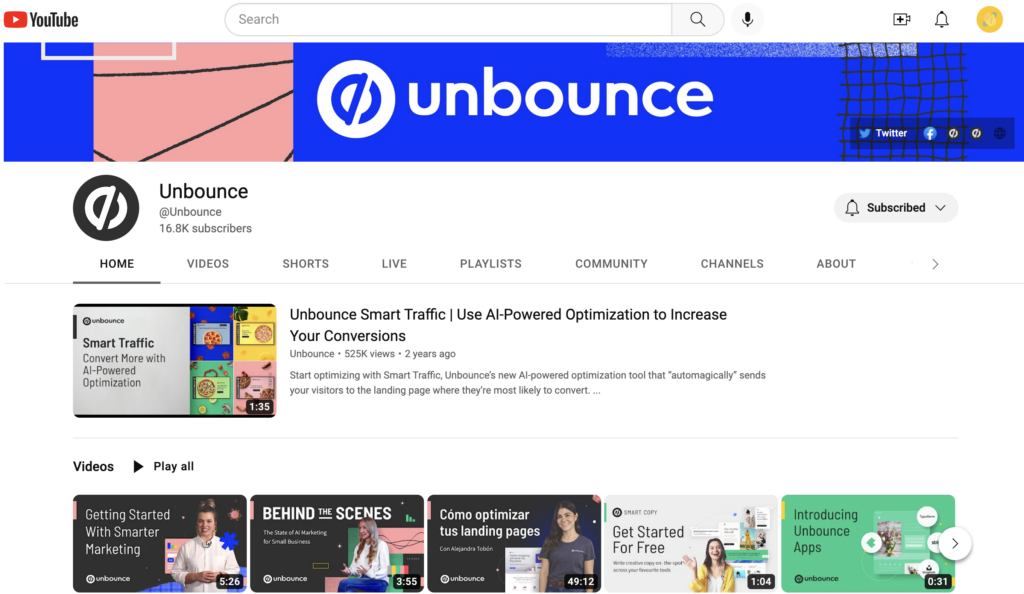Click the Play all label
The width and height of the screenshot is (1024, 594).
click(174, 466)
